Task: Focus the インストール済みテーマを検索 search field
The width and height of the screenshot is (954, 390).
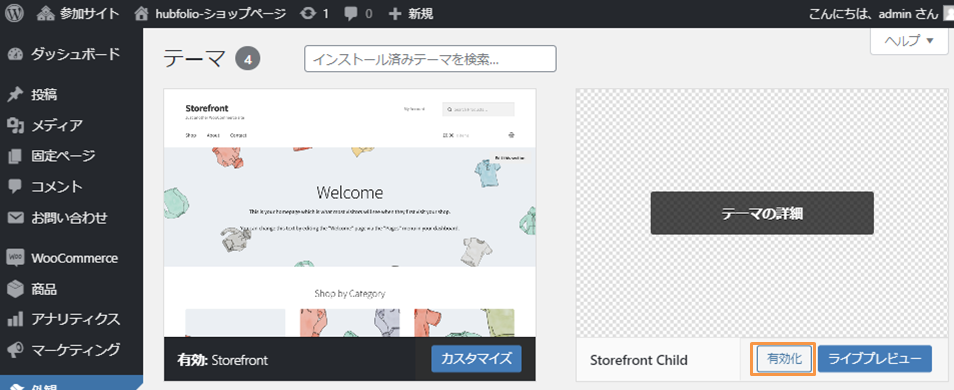Action: (430, 59)
